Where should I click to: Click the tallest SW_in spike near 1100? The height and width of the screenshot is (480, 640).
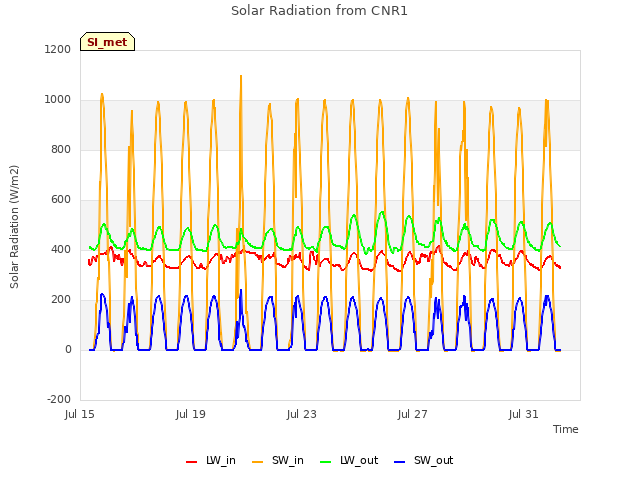click(x=241, y=77)
